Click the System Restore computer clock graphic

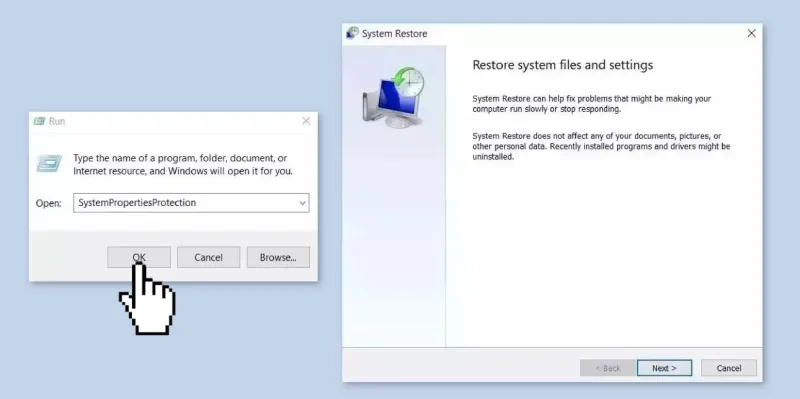[x=393, y=97]
